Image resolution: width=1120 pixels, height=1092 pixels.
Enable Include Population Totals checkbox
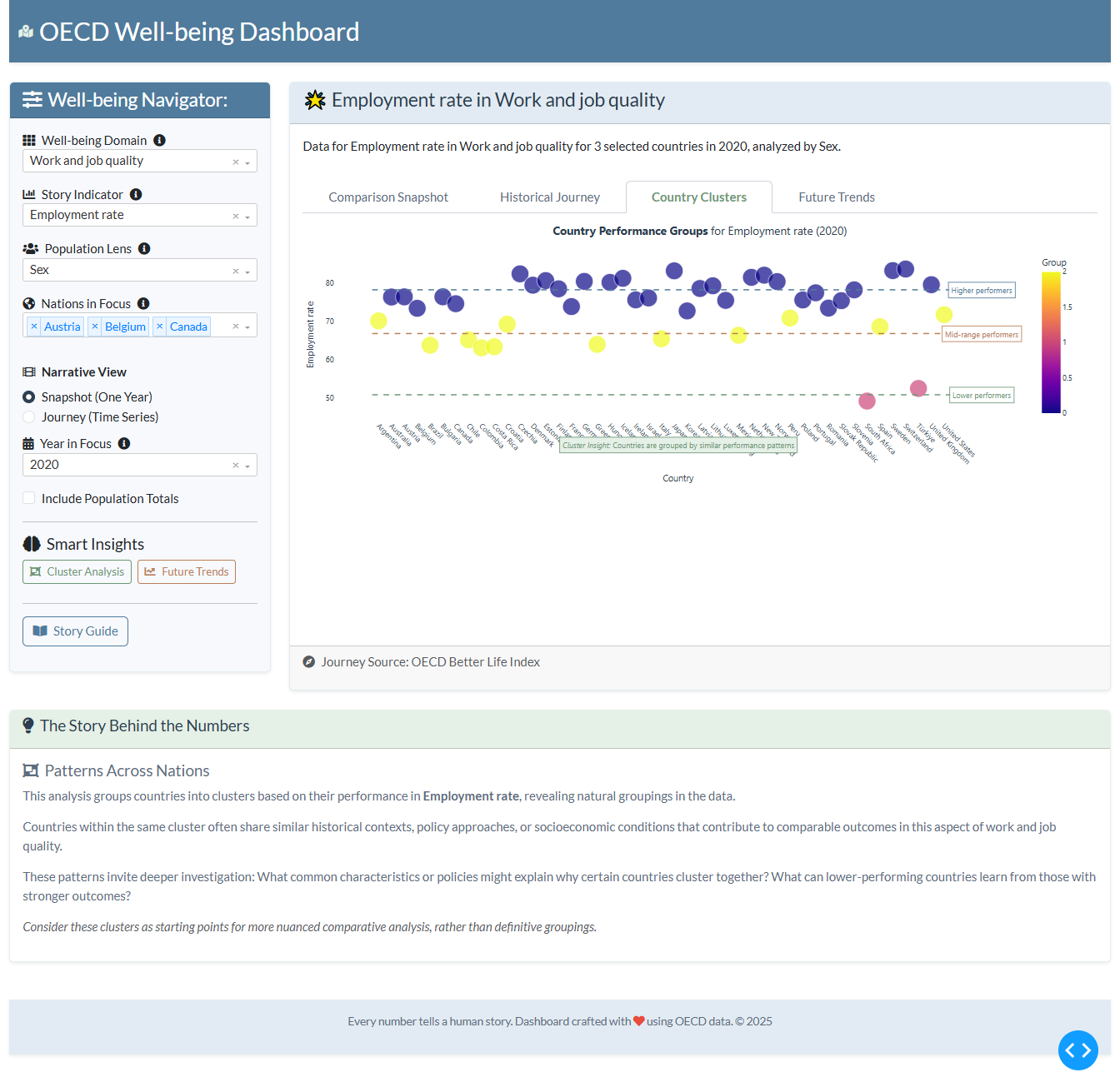(x=29, y=498)
